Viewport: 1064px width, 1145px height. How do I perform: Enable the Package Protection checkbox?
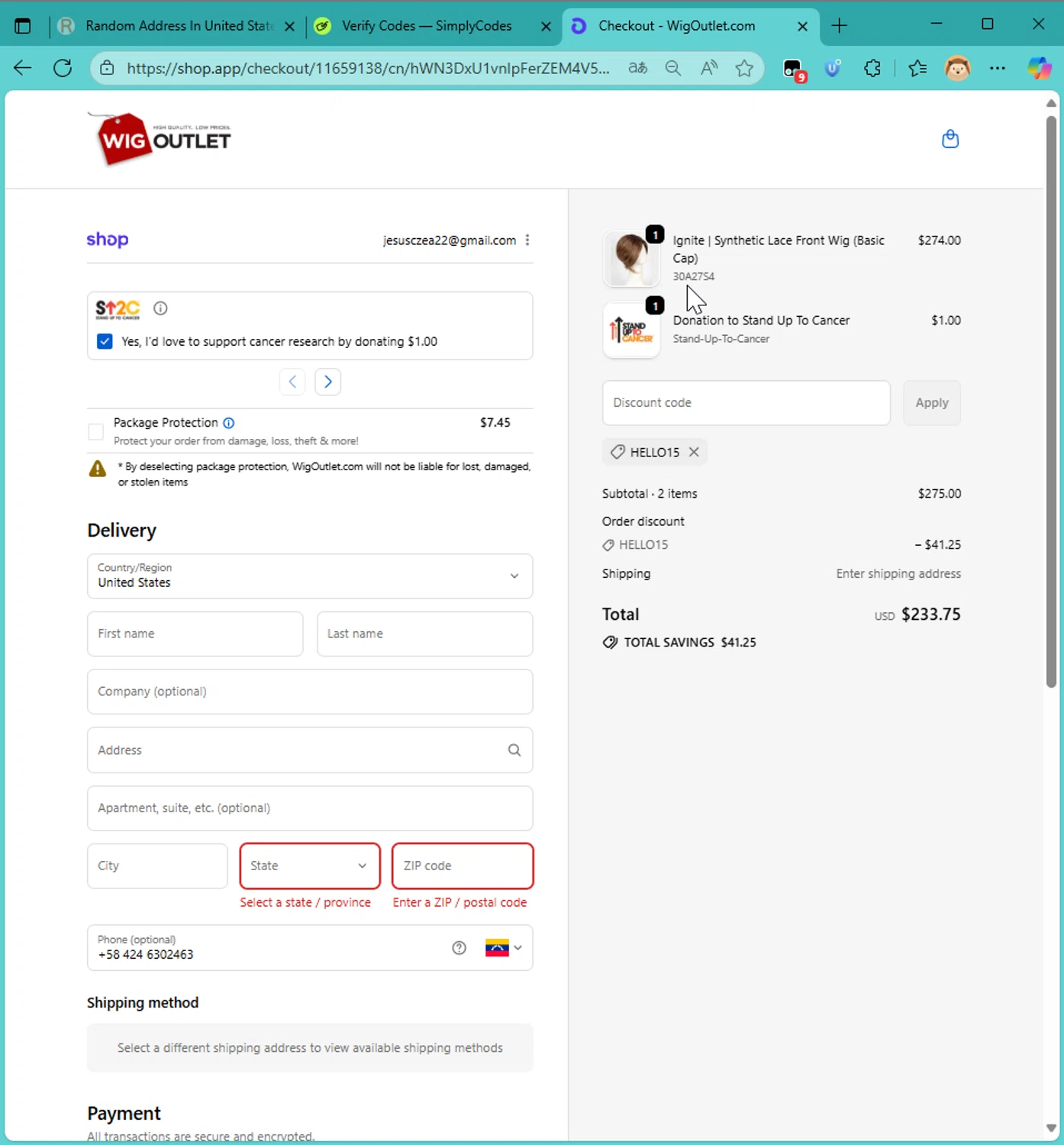tap(95, 432)
